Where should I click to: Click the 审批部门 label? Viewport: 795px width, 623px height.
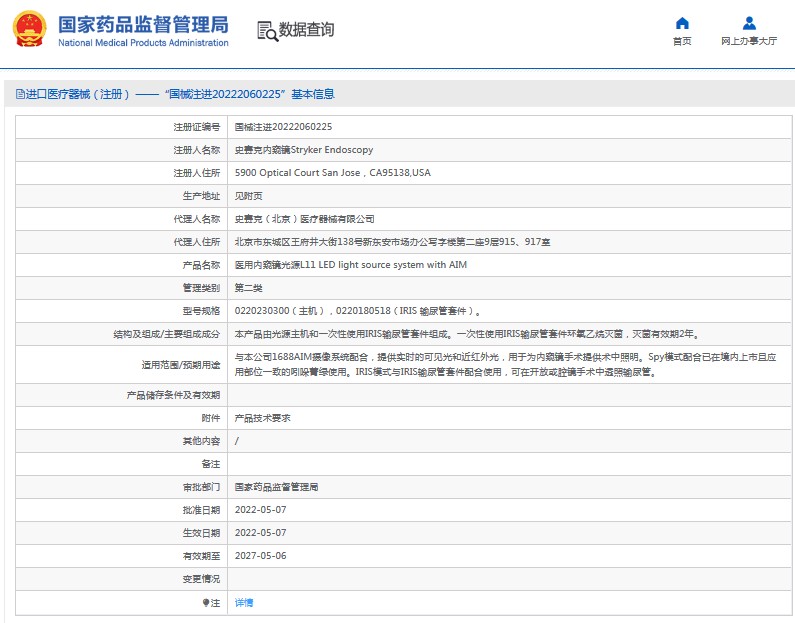tap(201, 487)
